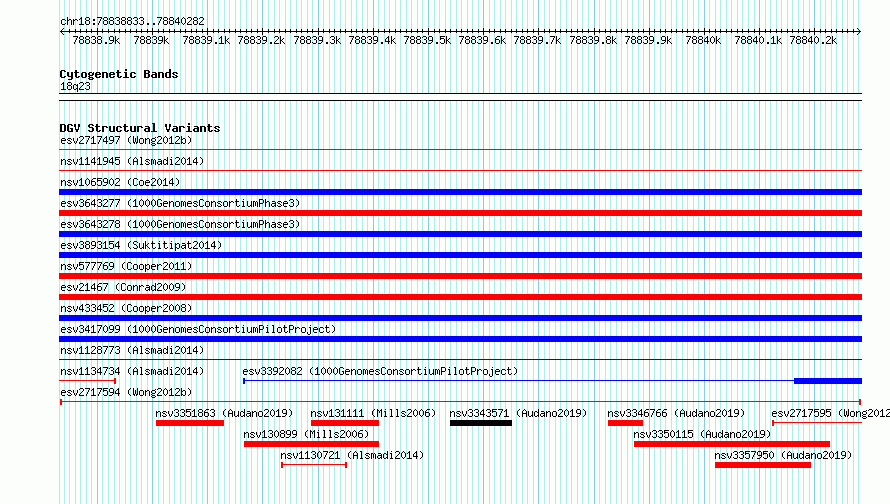Click the nsv1134734 short red span
The width and height of the screenshot is (890, 504).
[88, 381]
